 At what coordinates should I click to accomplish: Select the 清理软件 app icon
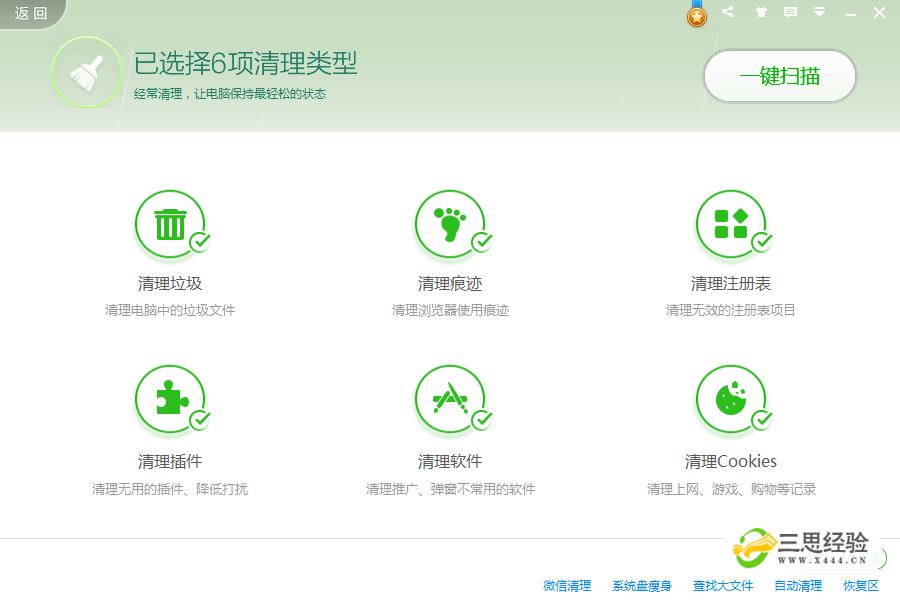click(450, 399)
